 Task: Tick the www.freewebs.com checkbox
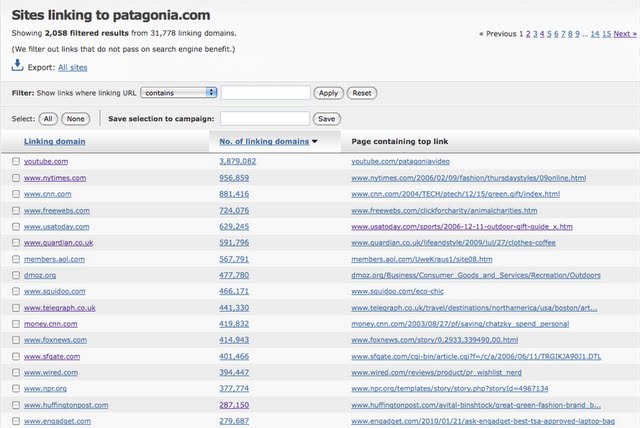point(16,211)
